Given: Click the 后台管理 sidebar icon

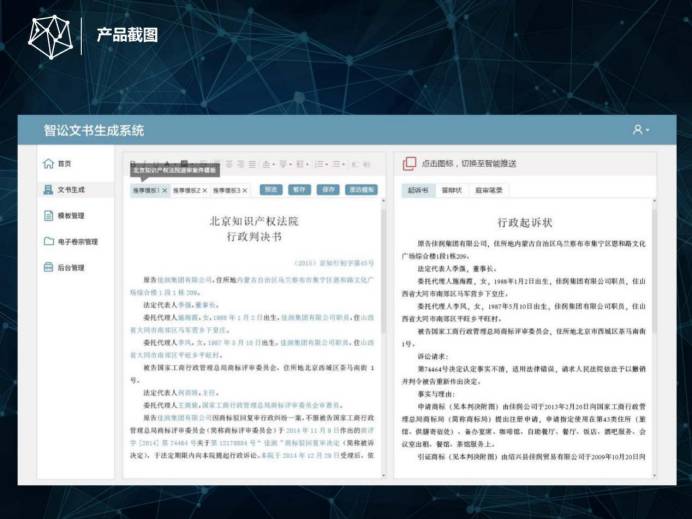Looking at the screenshot, I should [48, 267].
